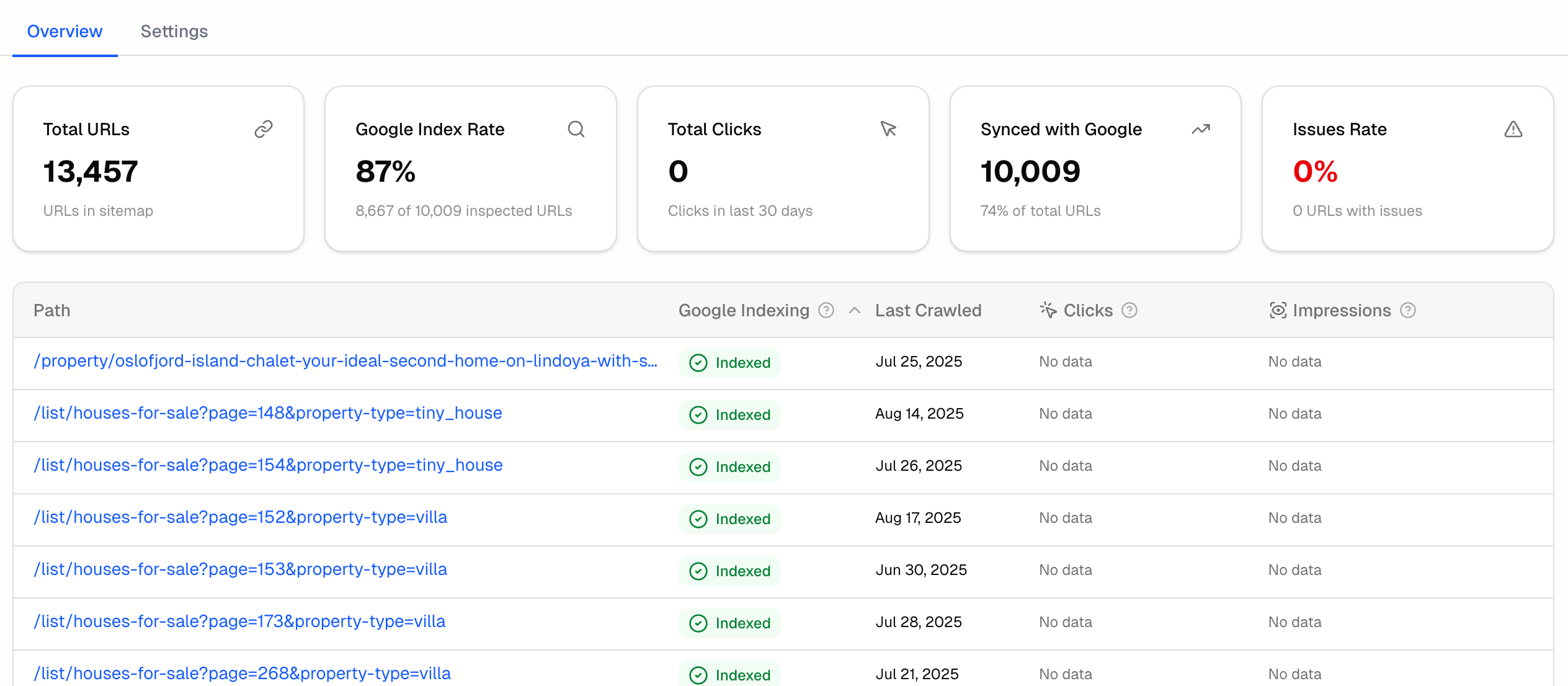1568x686 pixels.
Task: Open page=152 villa listing link
Action: coord(241,517)
